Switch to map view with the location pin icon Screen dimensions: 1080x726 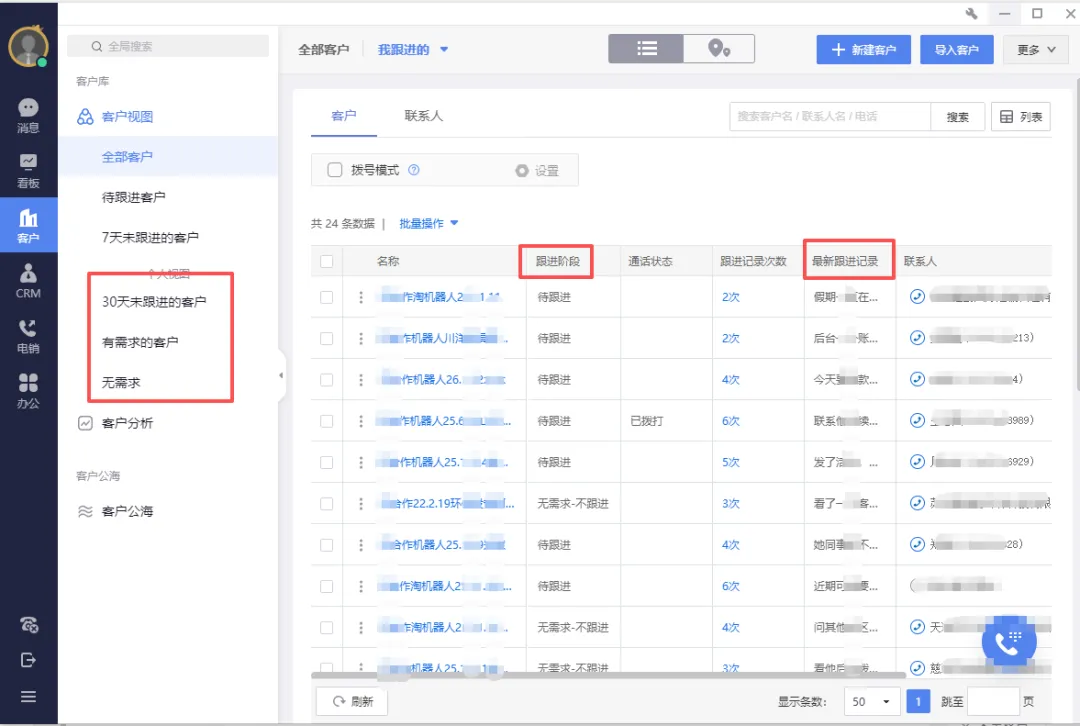coord(719,48)
